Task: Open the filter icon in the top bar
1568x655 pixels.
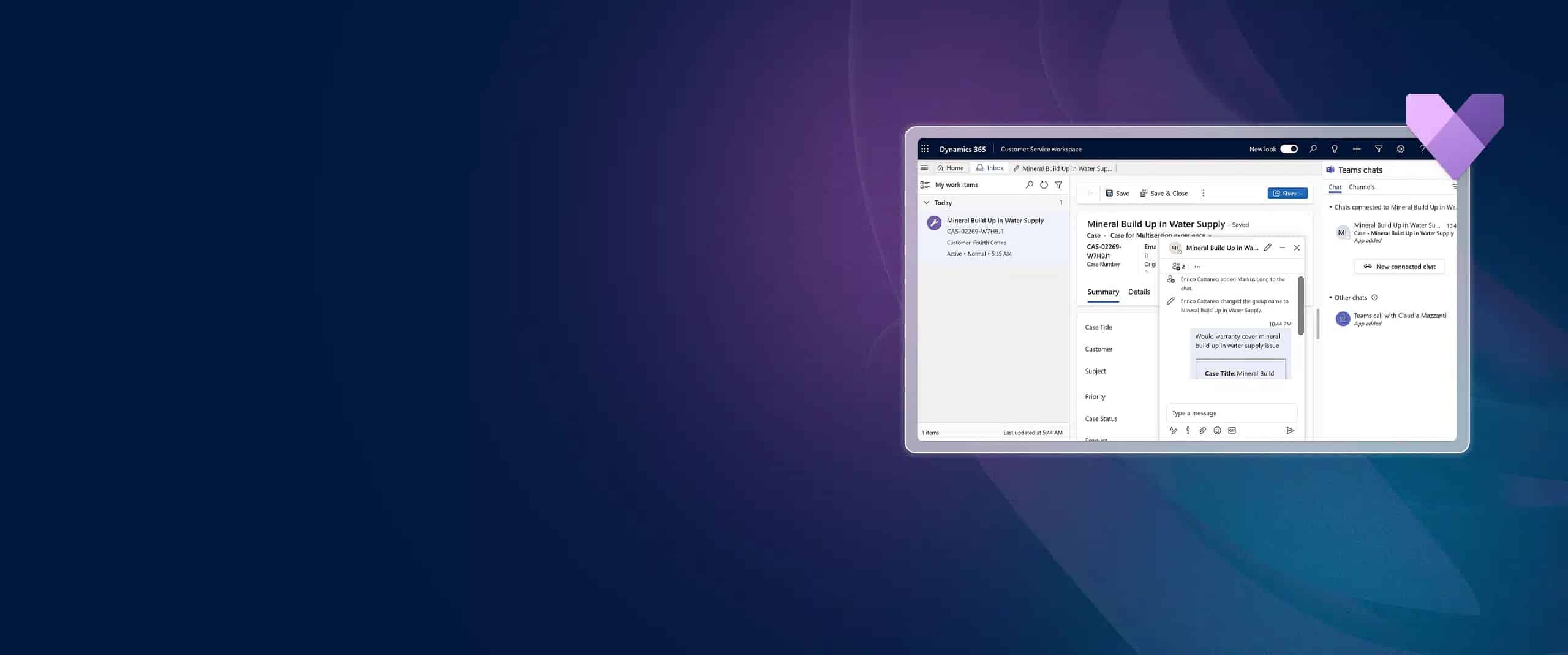Action: pyautogui.click(x=1379, y=148)
